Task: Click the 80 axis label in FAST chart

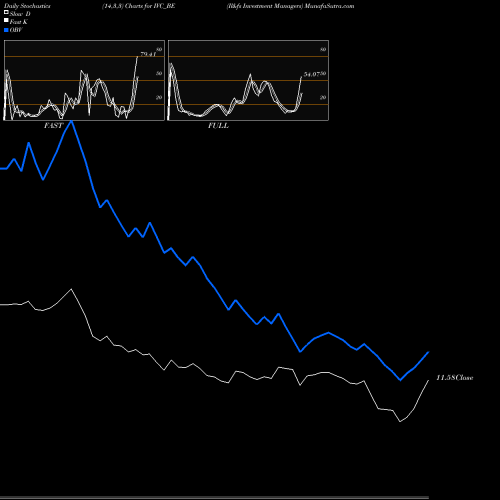Action: [159, 49]
